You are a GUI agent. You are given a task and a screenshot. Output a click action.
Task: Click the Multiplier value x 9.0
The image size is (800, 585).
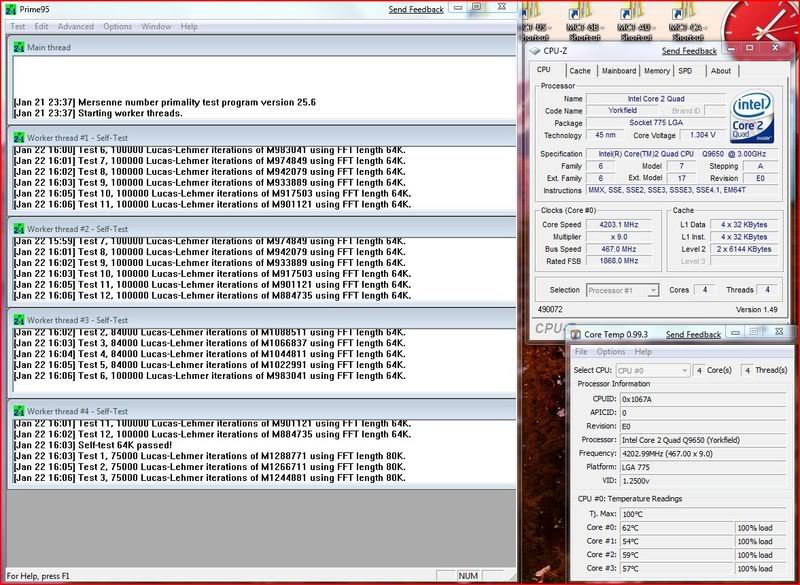pyautogui.click(x=618, y=237)
